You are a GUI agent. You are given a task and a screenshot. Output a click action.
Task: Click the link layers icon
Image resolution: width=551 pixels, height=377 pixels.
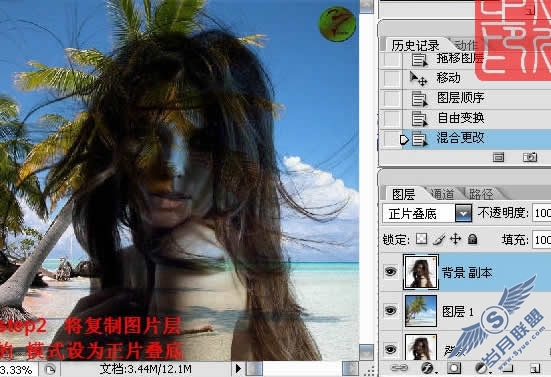pyautogui.click(x=399, y=368)
